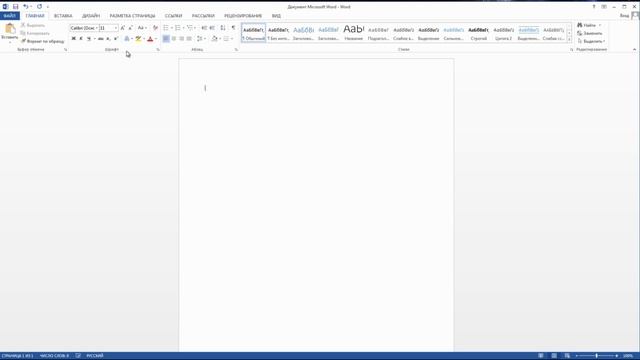Viewport: 640px width, 360px height.
Task: Switch to the РЕЦЕНЗИРОВАНИЕ tab
Action: coord(243,16)
